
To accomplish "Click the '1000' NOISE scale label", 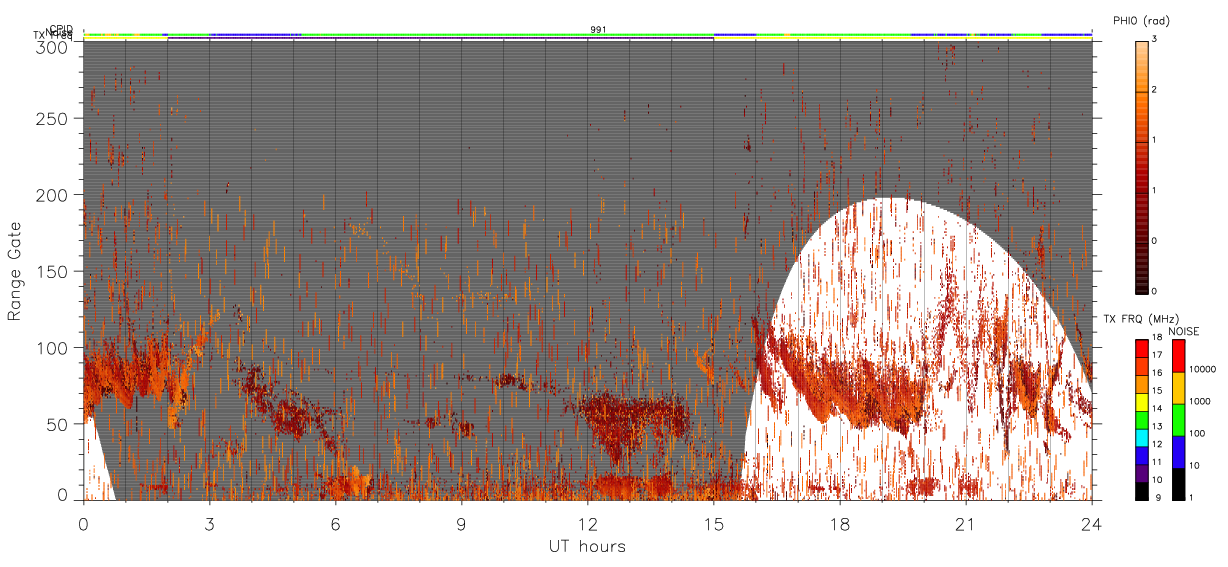I will tap(1202, 401).
